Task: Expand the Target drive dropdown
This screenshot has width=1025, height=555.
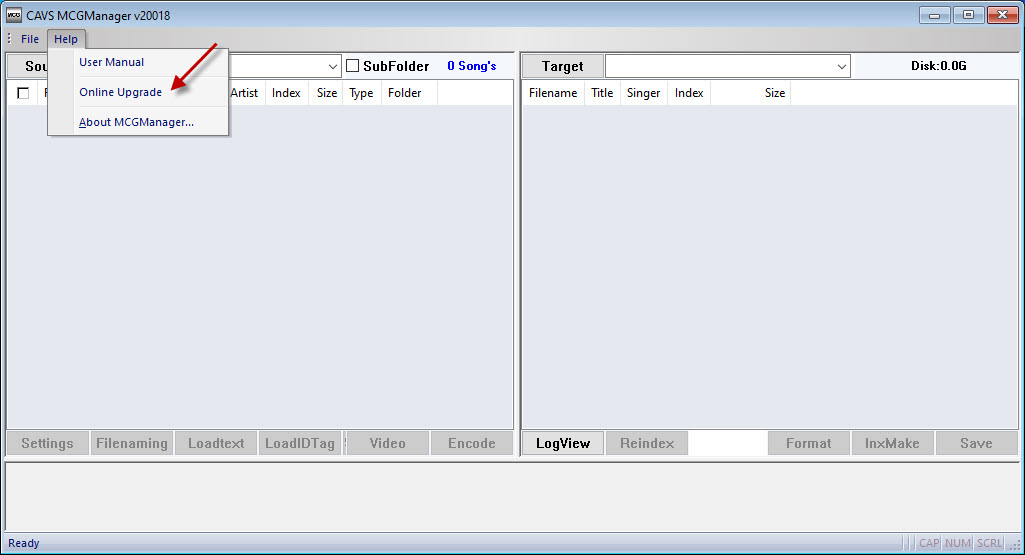Action: [841, 66]
